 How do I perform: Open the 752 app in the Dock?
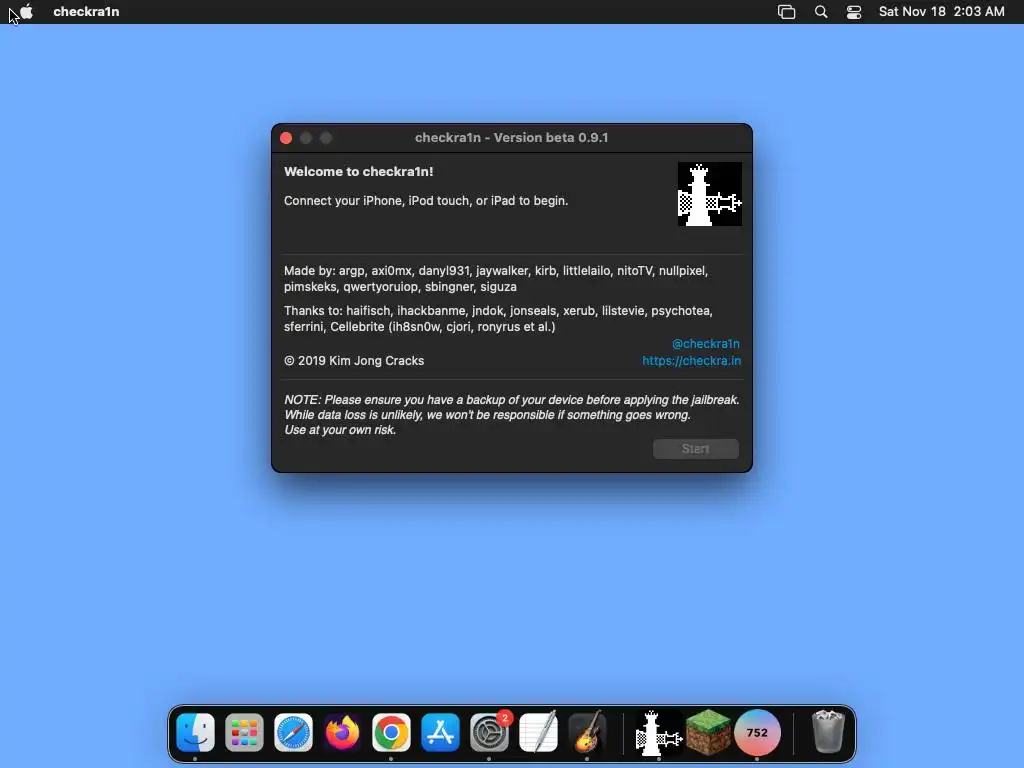(757, 732)
